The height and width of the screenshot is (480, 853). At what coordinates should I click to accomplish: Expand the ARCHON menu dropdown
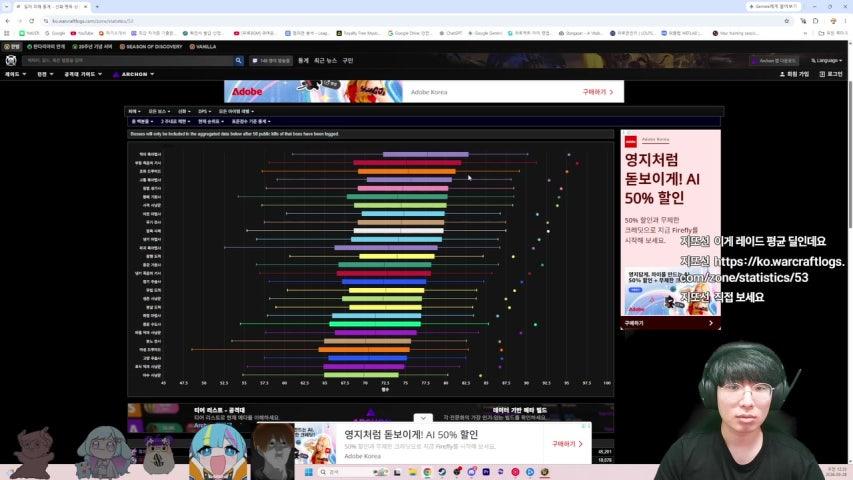point(133,74)
